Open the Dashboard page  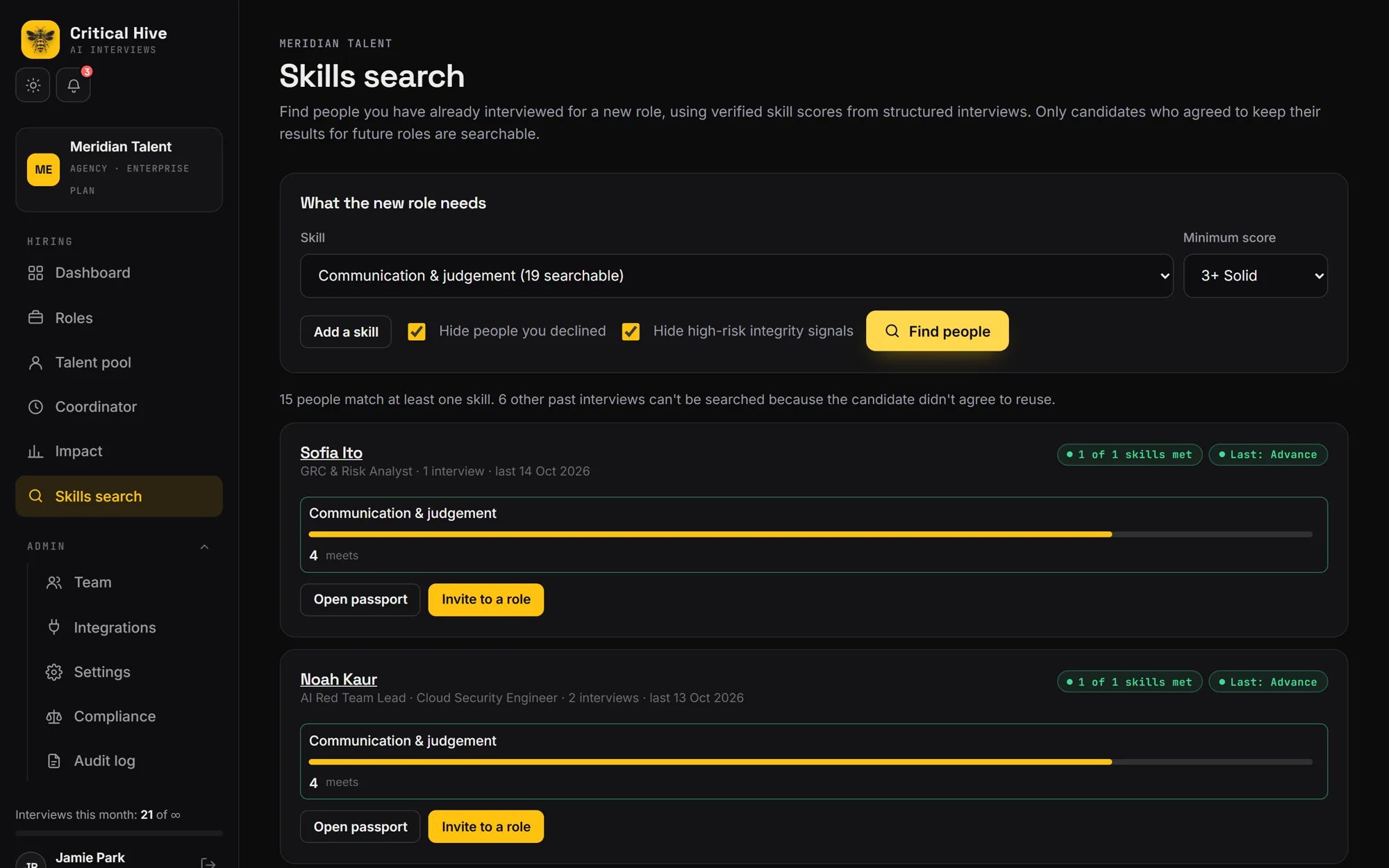119,273
